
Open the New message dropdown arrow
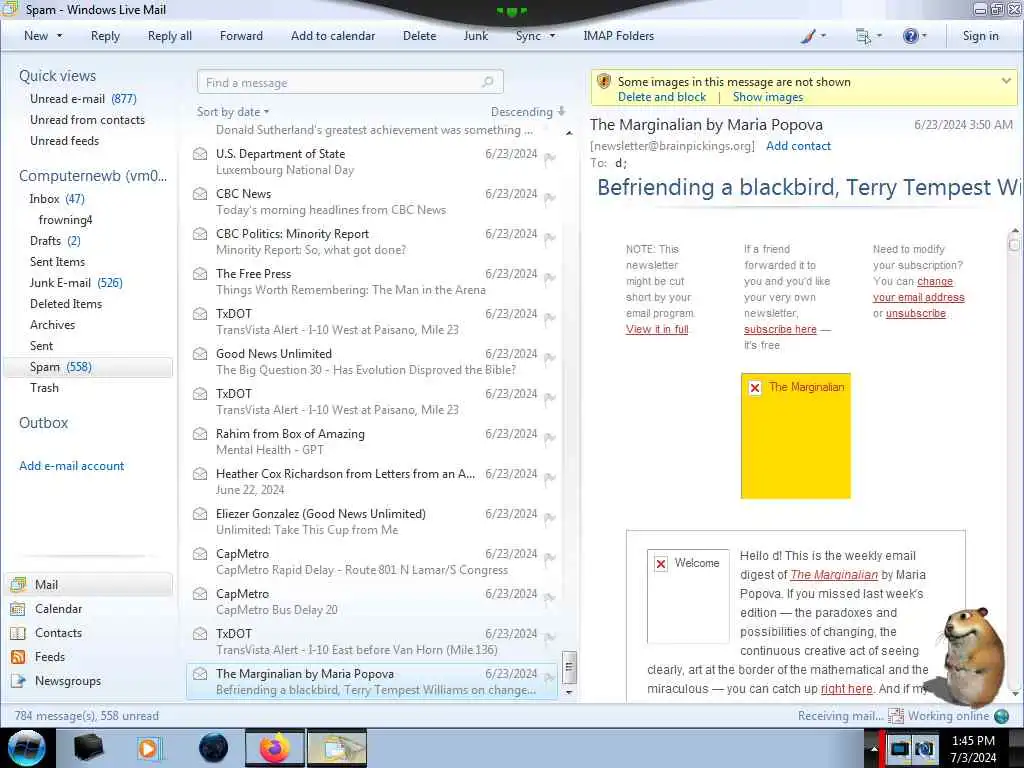[59, 36]
